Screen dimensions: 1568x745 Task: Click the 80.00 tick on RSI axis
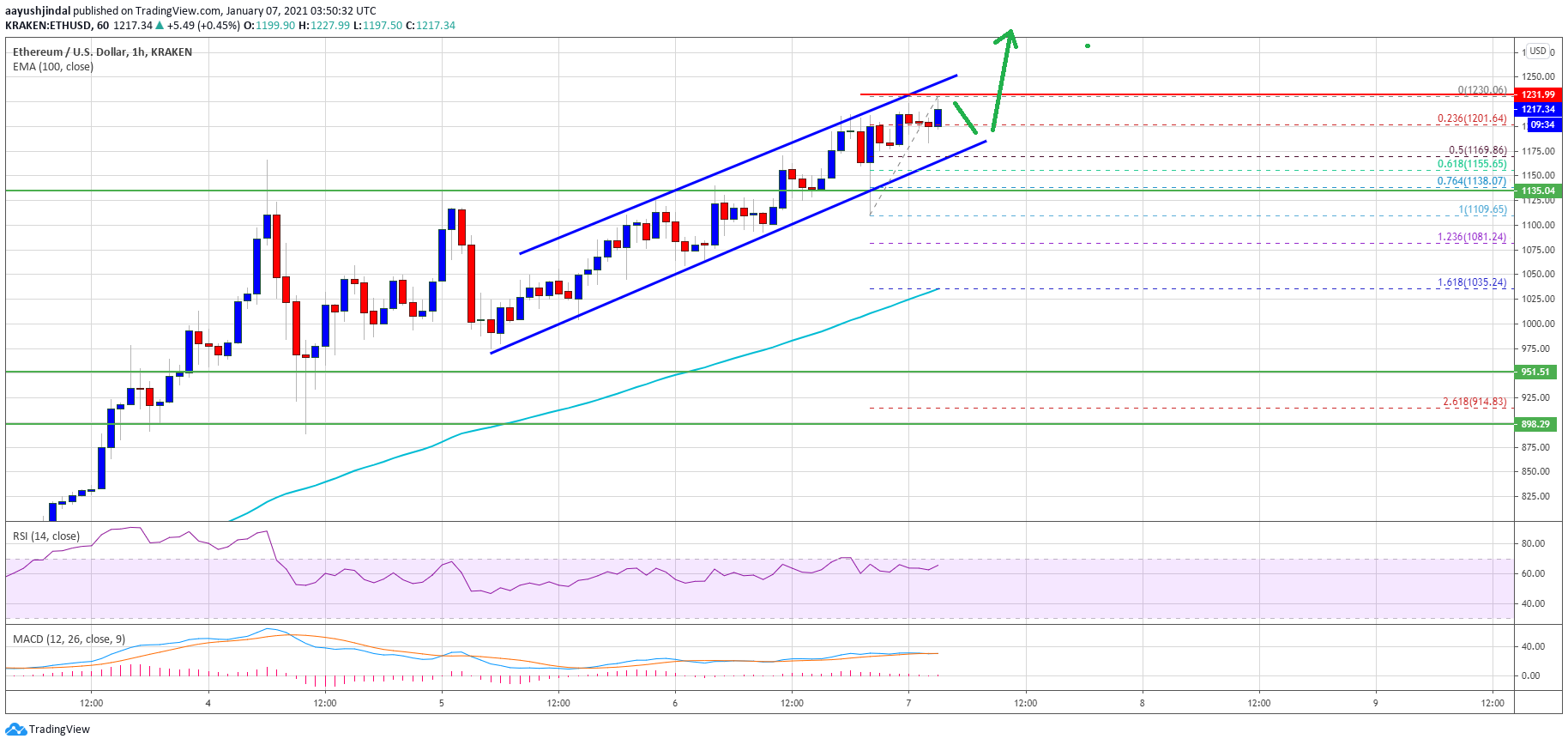(x=1533, y=543)
